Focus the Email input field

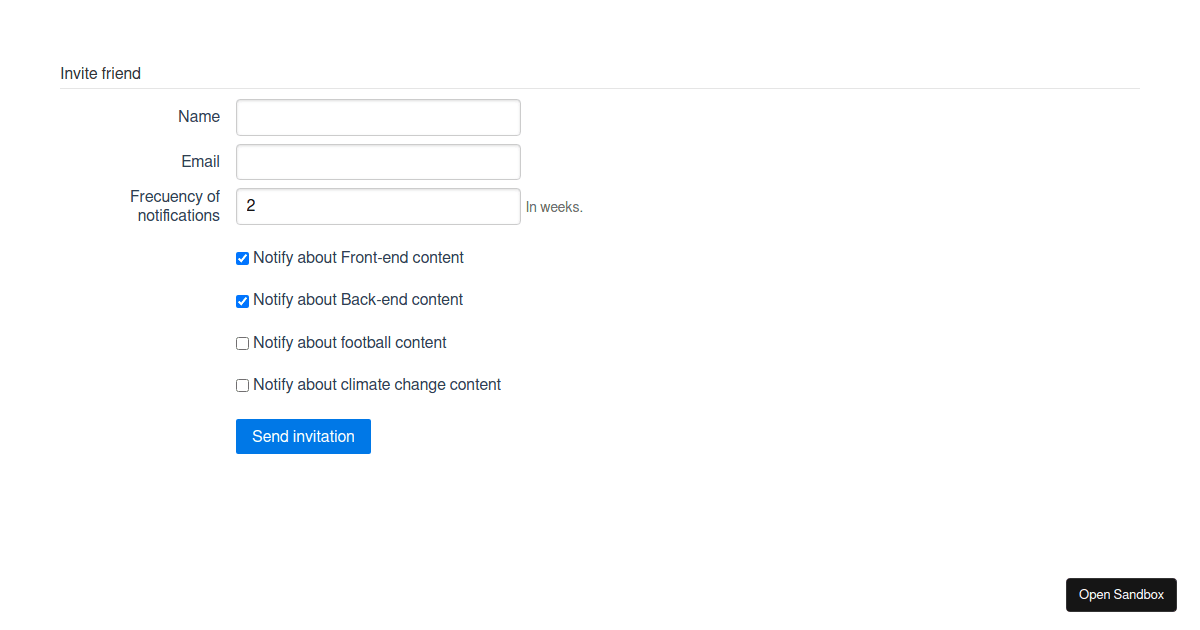pos(378,162)
